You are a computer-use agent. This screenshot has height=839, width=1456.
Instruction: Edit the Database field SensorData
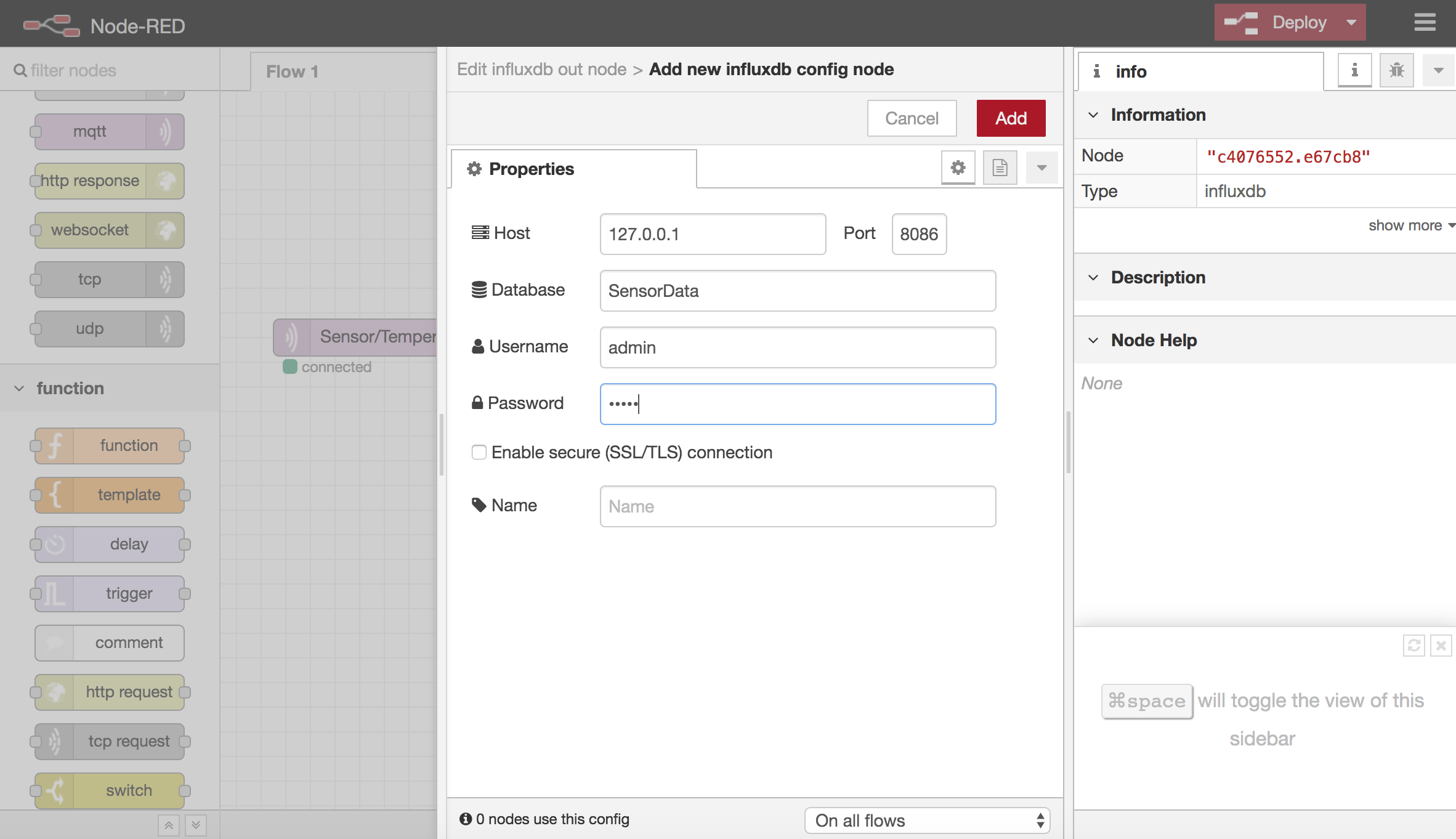(x=798, y=291)
